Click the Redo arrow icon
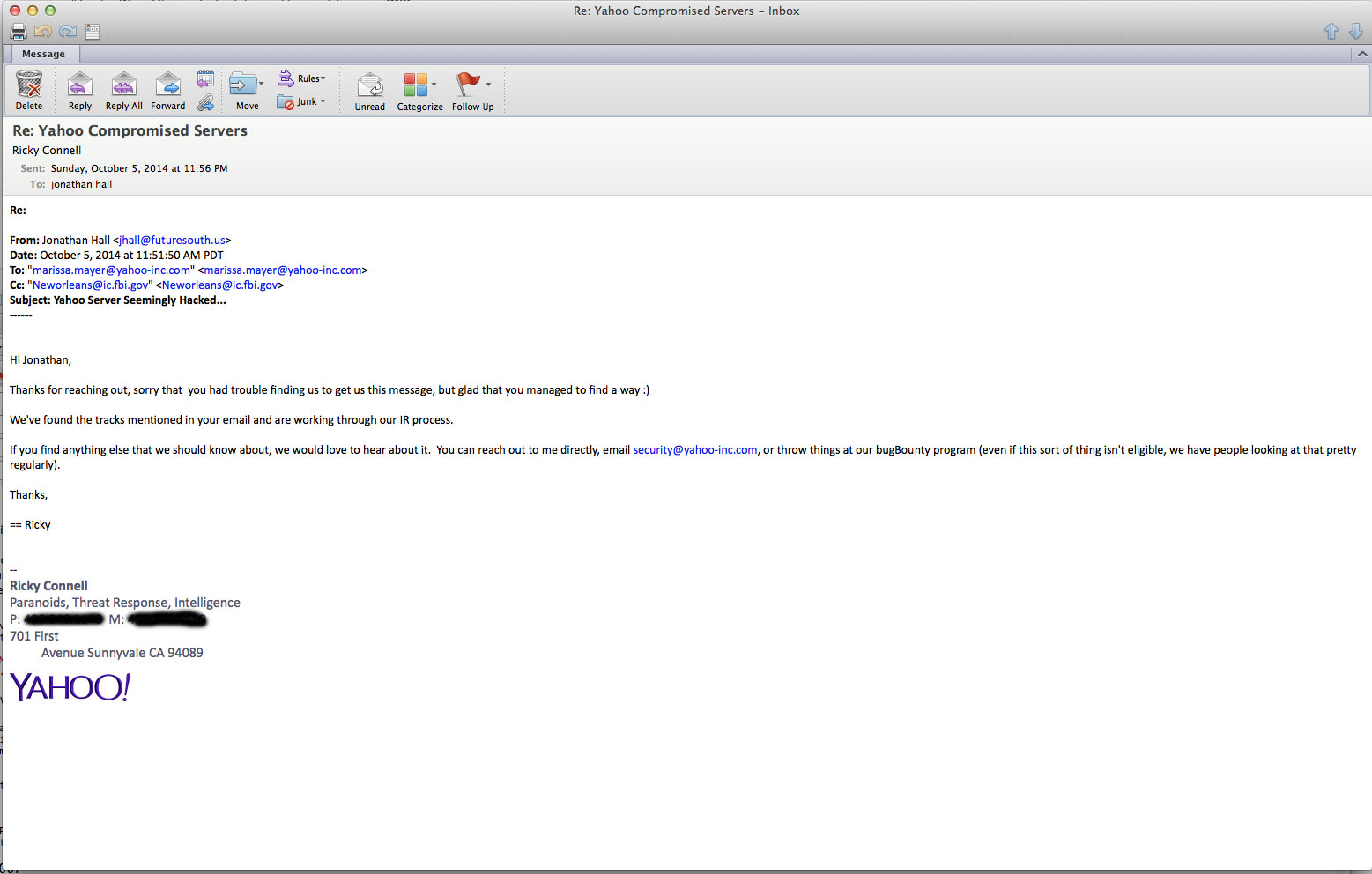This screenshot has height=874, width=1372. point(68,32)
